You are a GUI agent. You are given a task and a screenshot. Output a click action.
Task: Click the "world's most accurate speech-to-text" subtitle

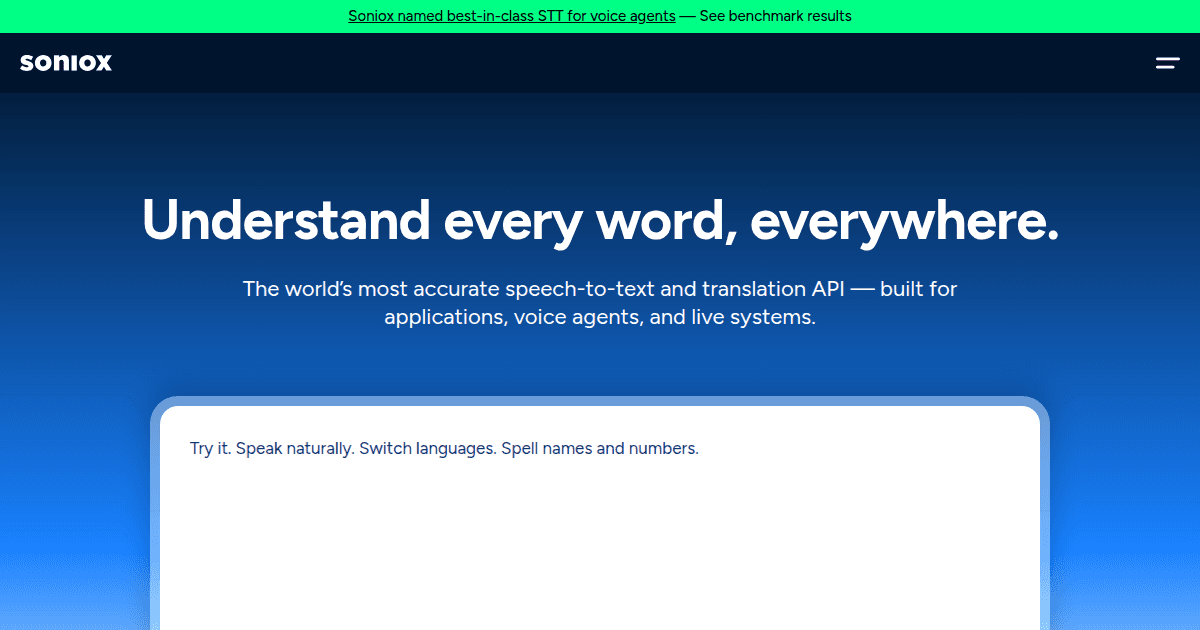(x=600, y=304)
